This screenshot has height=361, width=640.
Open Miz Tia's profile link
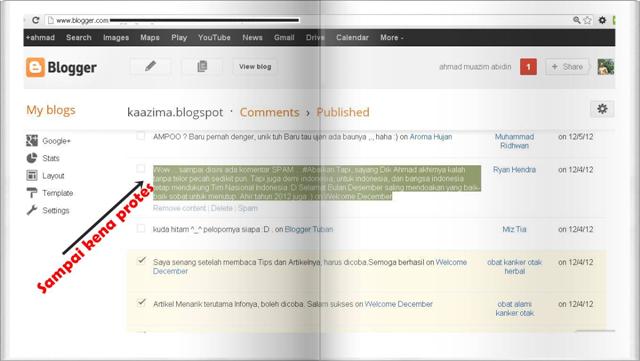coord(514,230)
